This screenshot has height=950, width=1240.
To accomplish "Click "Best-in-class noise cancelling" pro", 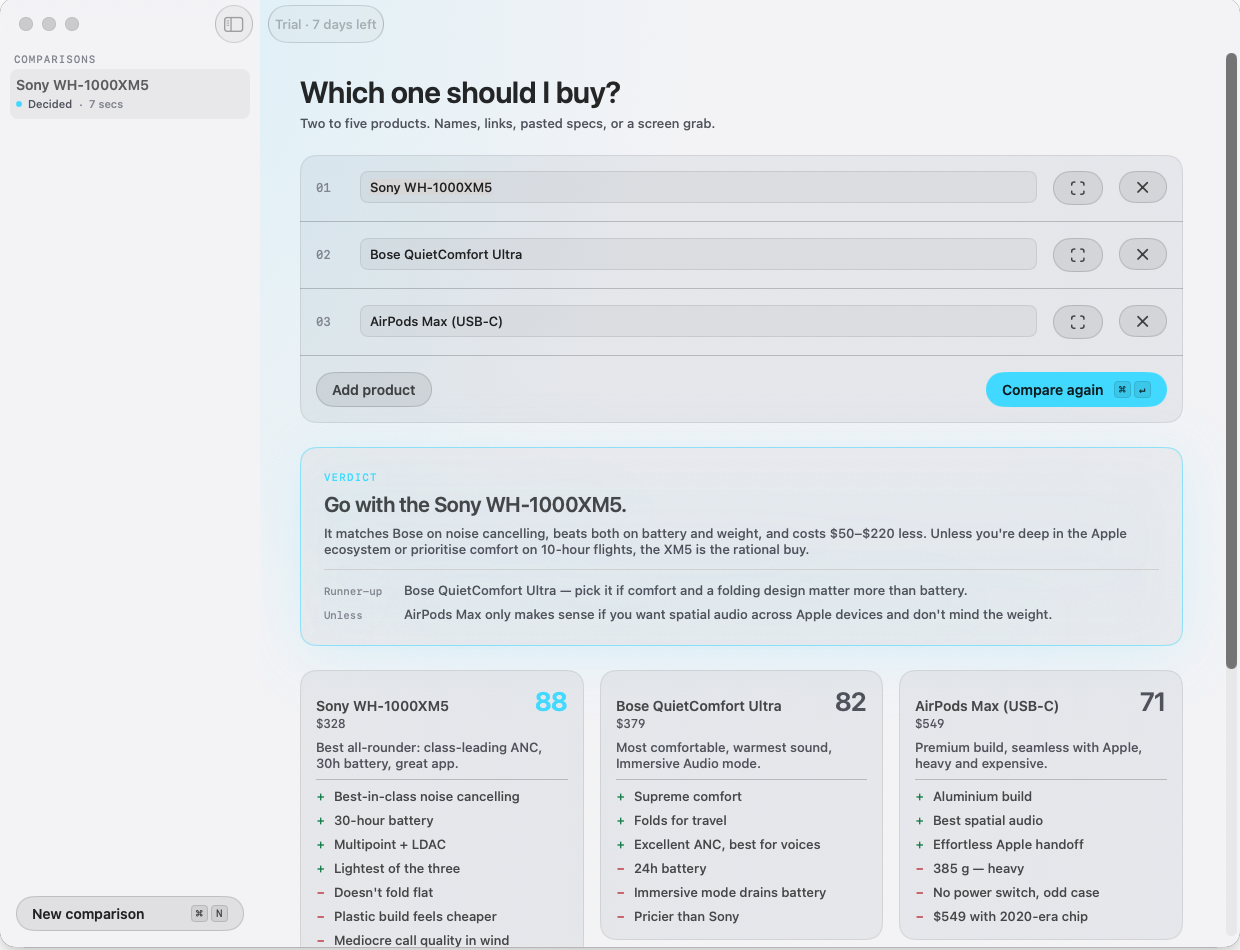I will click(427, 797).
